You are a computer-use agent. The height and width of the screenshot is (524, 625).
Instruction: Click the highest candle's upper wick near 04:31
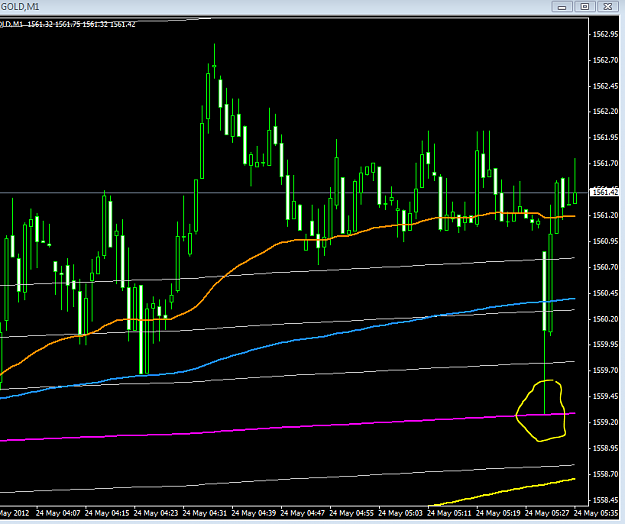[214, 54]
